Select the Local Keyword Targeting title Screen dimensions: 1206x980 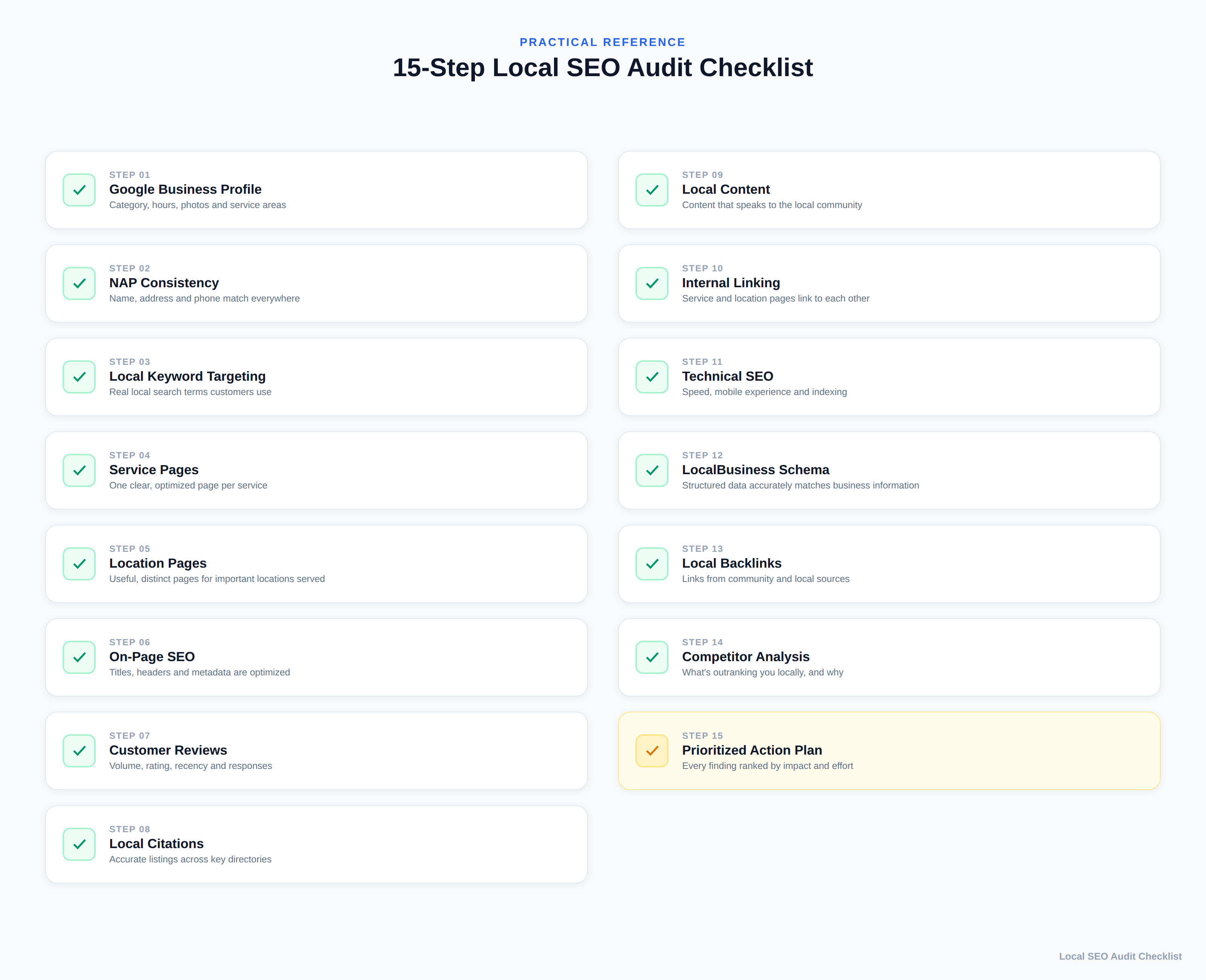point(187,376)
